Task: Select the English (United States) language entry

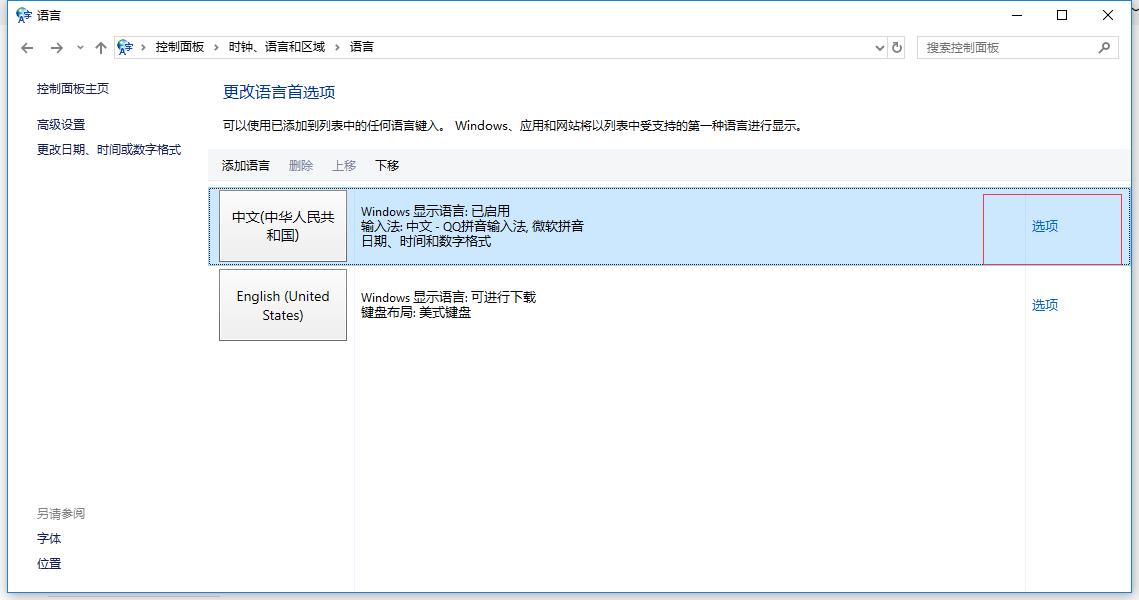Action: 283,305
